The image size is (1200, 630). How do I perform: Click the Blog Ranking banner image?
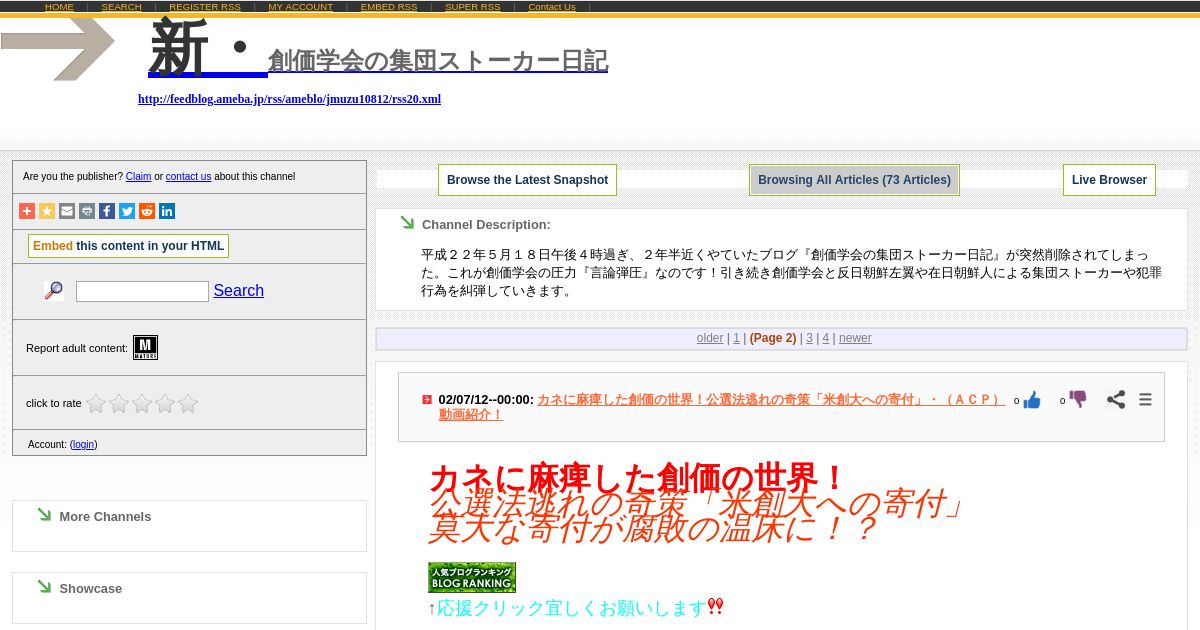(472, 577)
